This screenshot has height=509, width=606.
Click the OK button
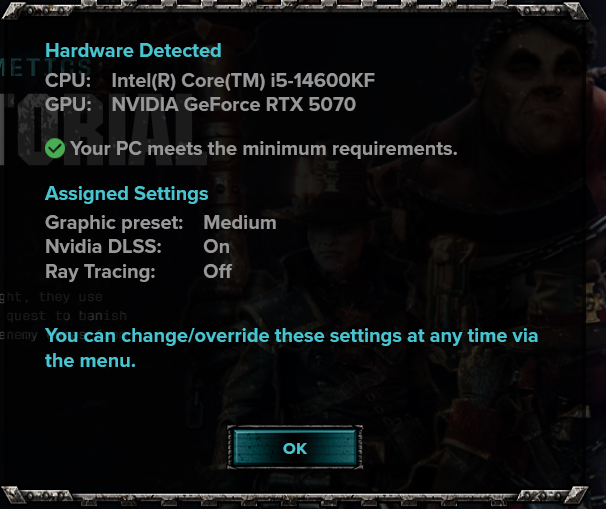[x=294, y=448]
